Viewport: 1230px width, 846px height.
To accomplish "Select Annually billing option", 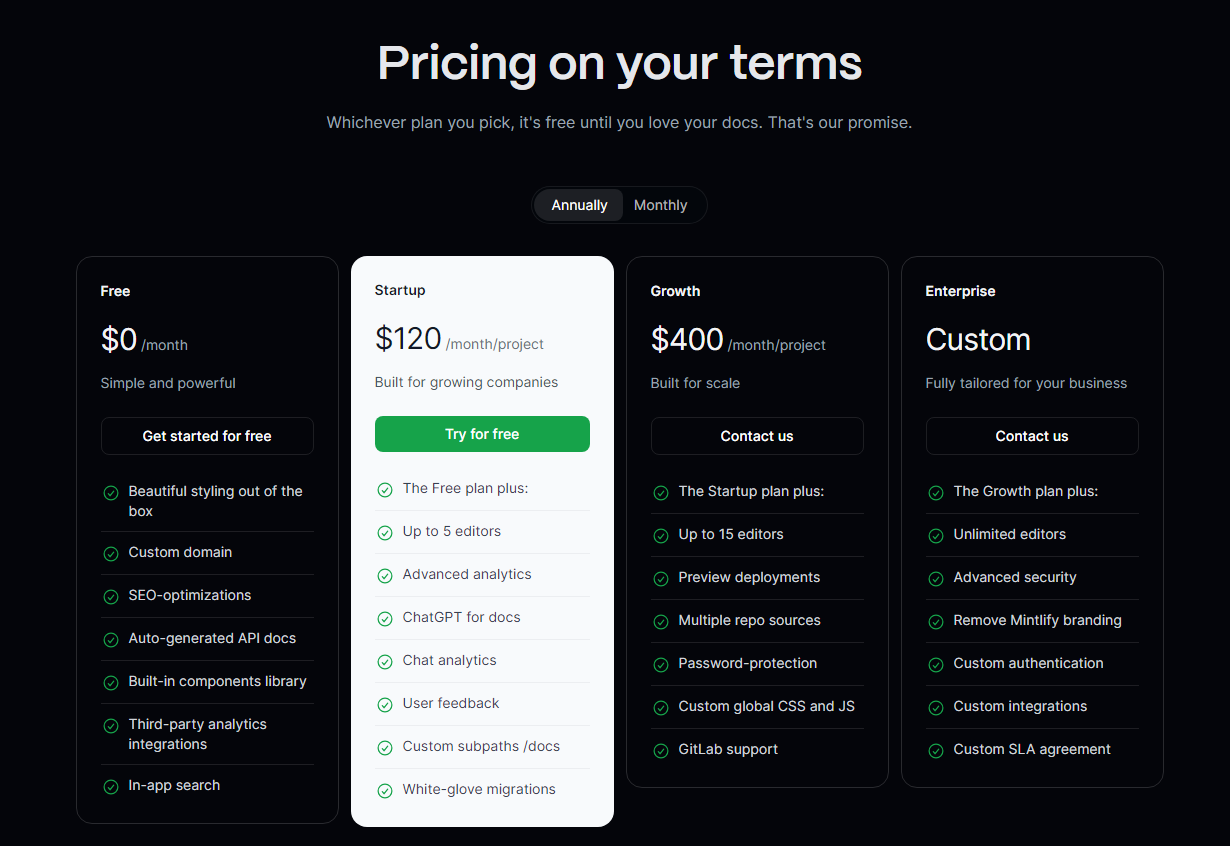I will click(x=579, y=205).
